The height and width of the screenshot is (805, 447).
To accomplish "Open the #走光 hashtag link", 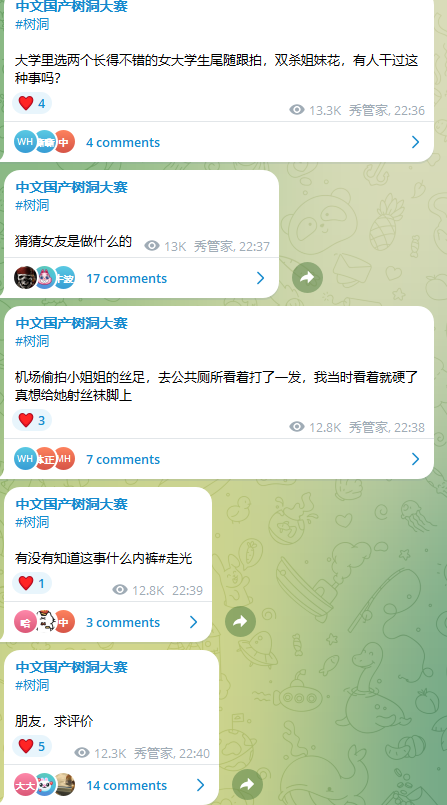I will 176,558.
